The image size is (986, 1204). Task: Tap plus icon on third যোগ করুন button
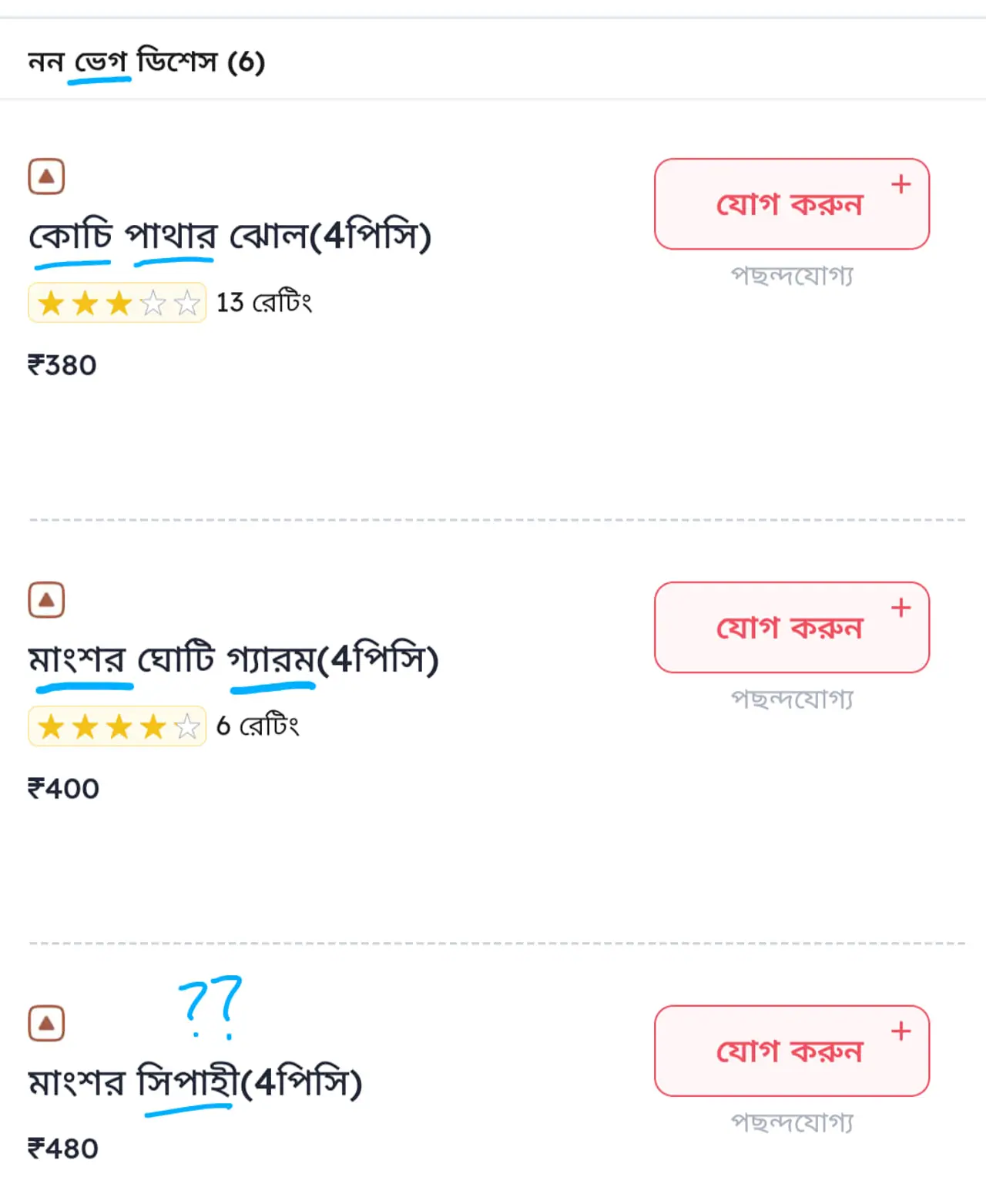(900, 1031)
